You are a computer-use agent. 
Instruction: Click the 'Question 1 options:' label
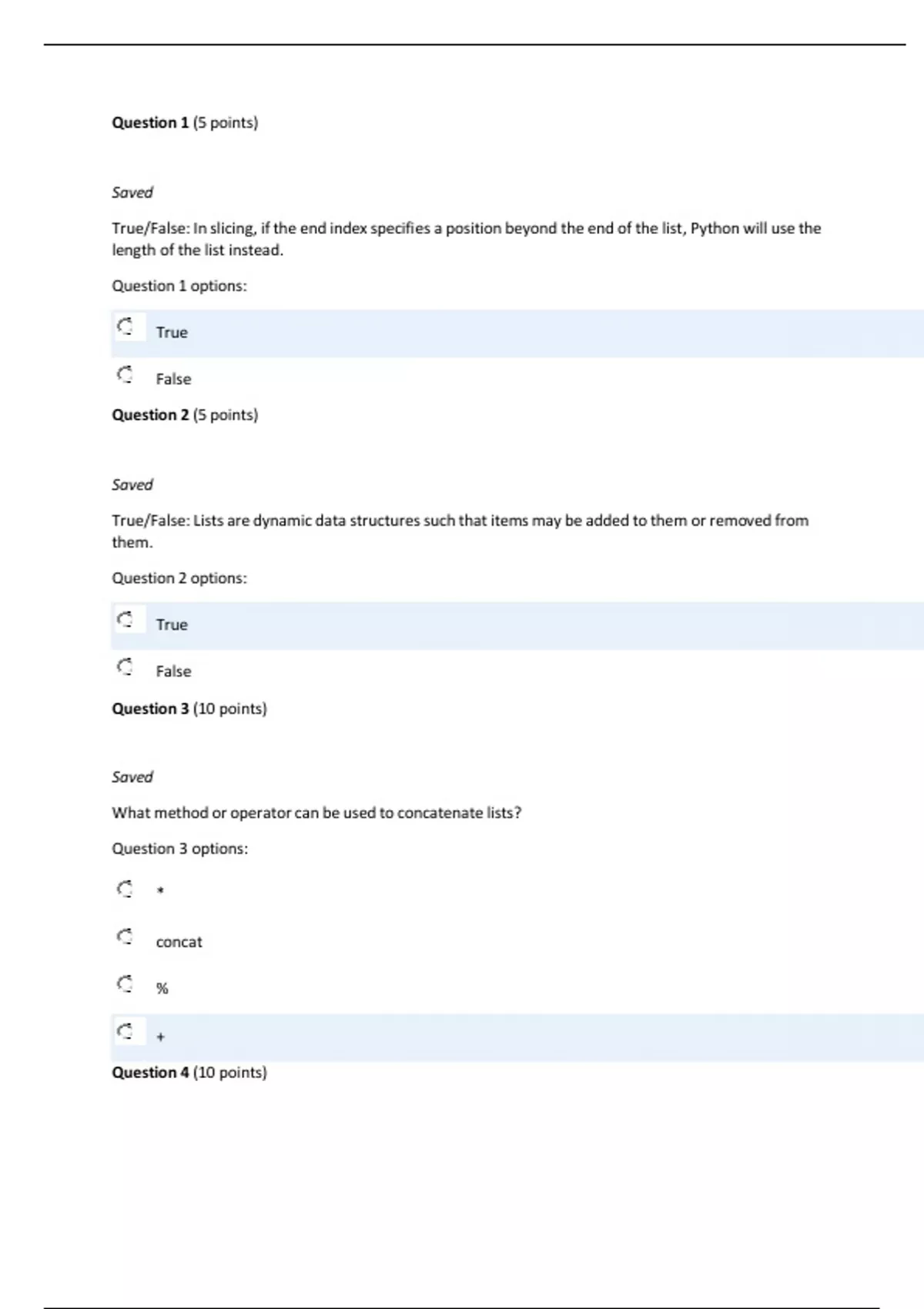pyautogui.click(x=179, y=286)
